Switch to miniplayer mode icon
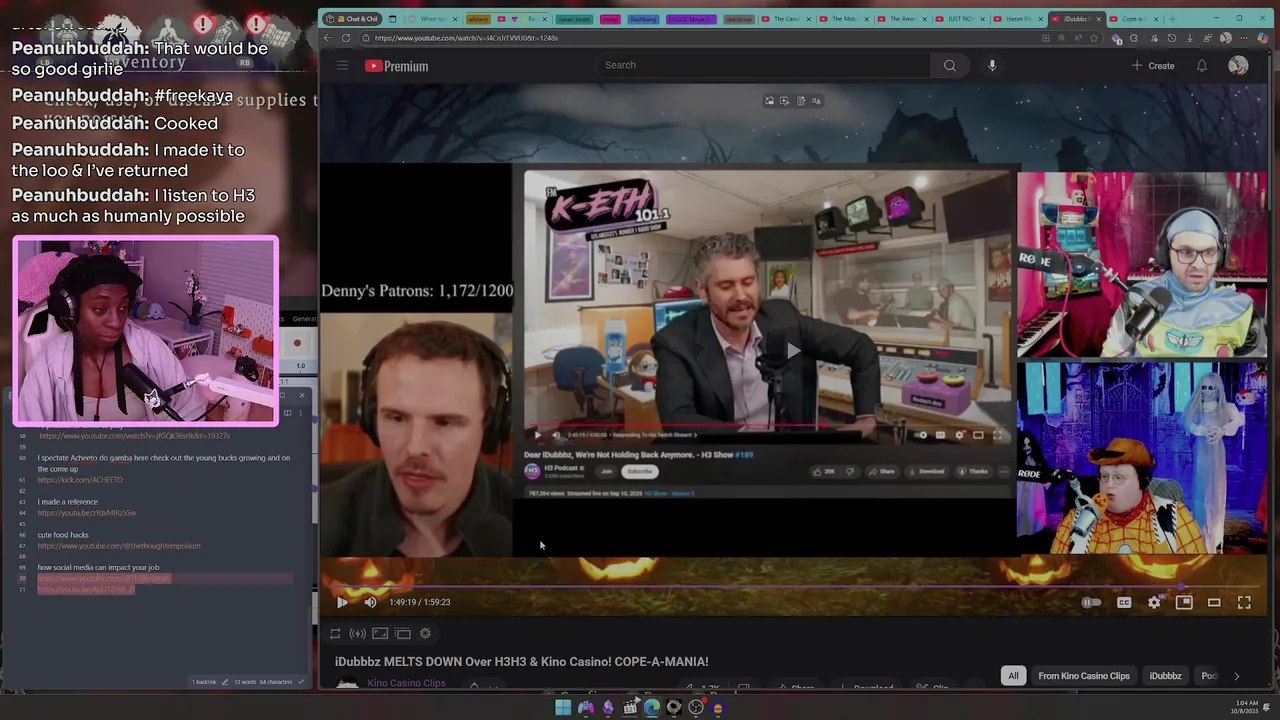The image size is (1280, 720). [1184, 602]
